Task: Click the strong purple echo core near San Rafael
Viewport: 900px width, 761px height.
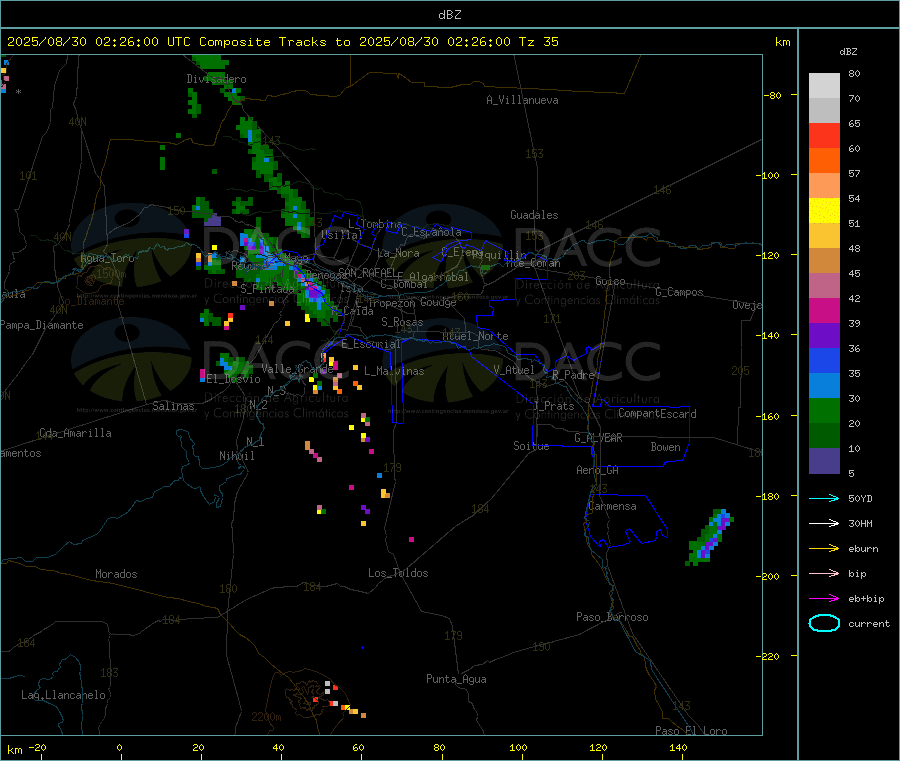Action: [314, 293]
